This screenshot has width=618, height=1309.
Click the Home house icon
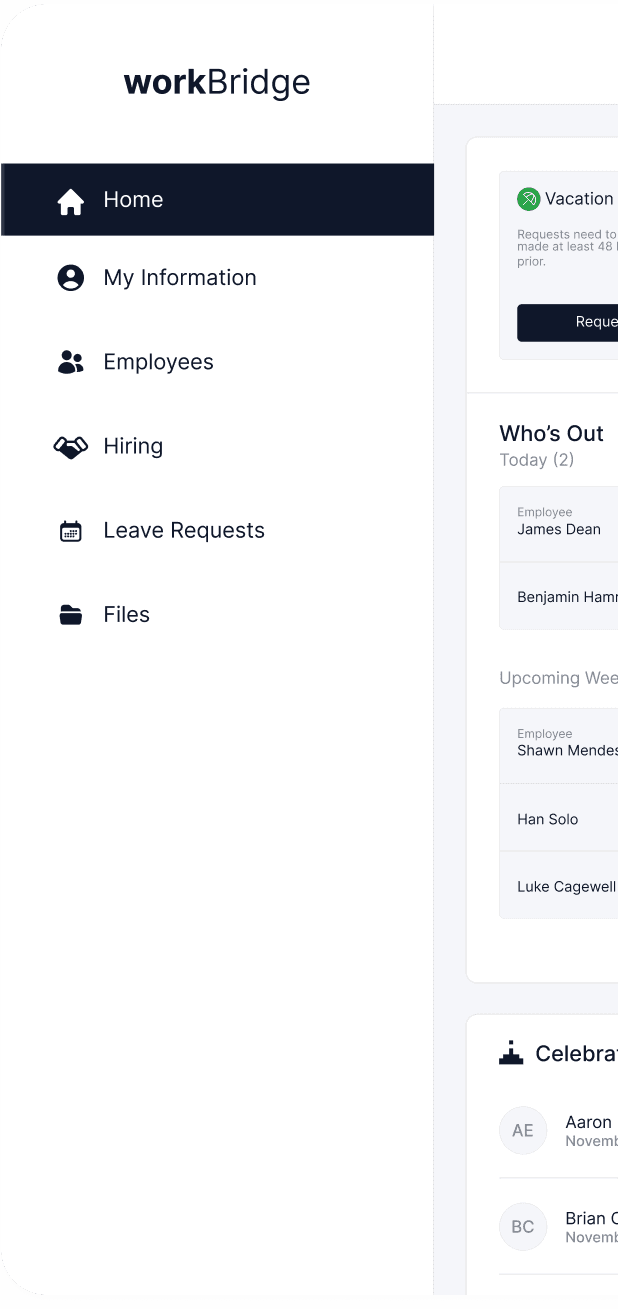(71, 201)
